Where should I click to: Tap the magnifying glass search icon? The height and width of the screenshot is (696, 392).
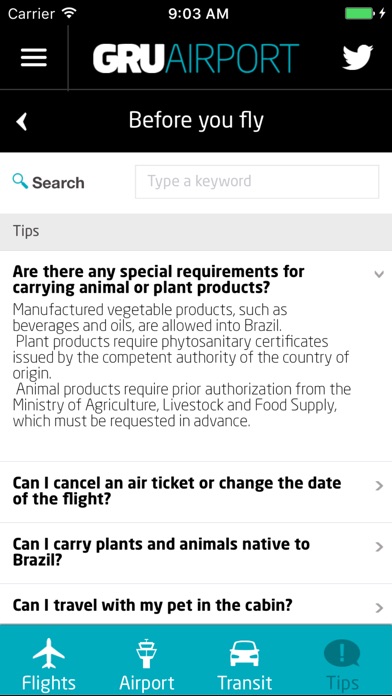(20, 181)
